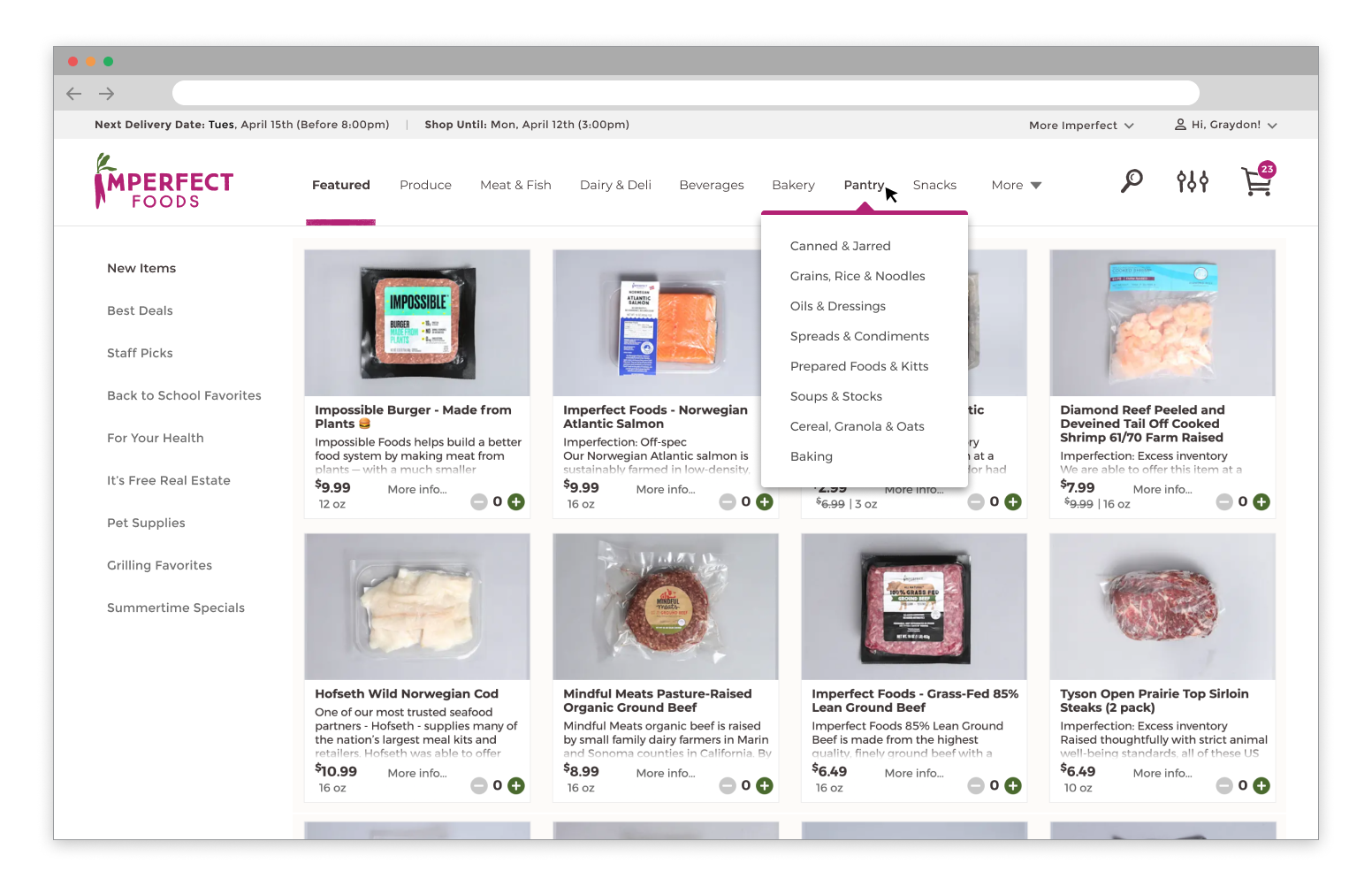1372x887 pixels.
Task: Click the browser back arrow
Action: (x=74, y=94)
